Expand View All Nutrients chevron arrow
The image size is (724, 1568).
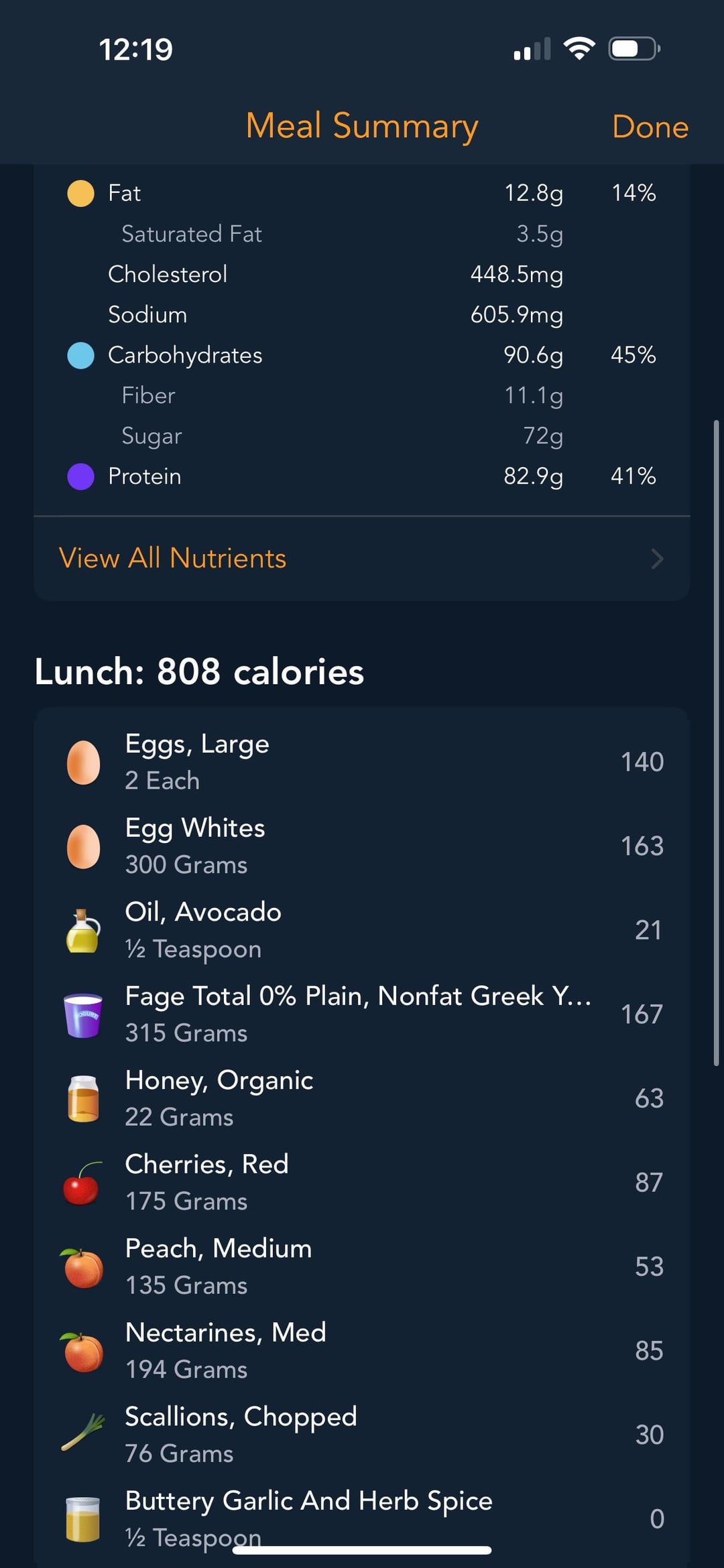pyautogui.click(x=657, y=559)
